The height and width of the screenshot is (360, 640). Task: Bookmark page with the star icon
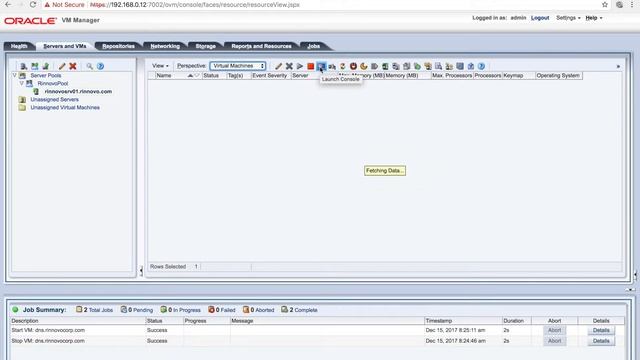[x=605, y=5]
